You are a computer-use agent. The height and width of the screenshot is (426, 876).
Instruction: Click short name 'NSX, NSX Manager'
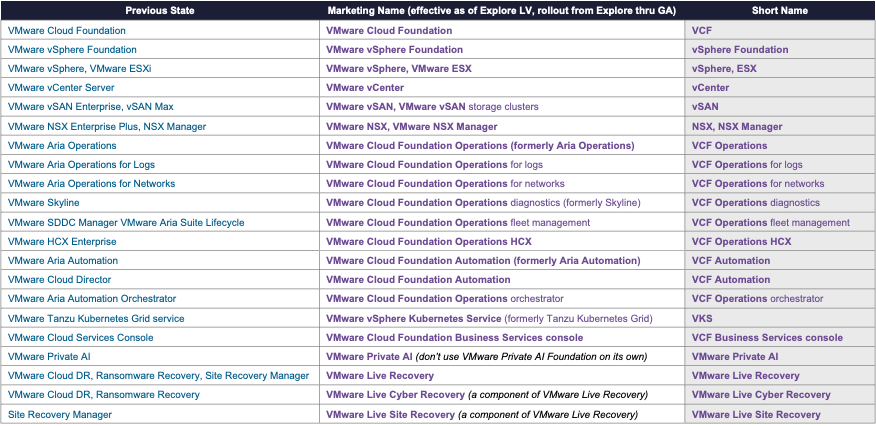pyautogui.click(x=780, y=127)
